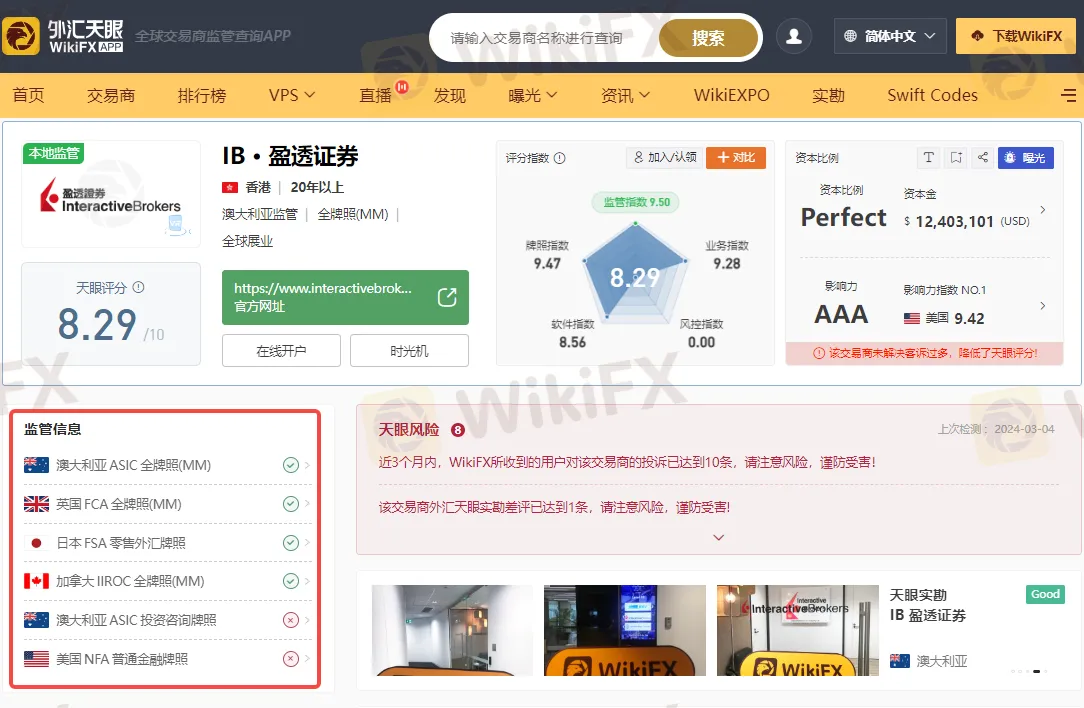
Task: Click the Interactive Brokers logo
Action: [x=111, y=196]
